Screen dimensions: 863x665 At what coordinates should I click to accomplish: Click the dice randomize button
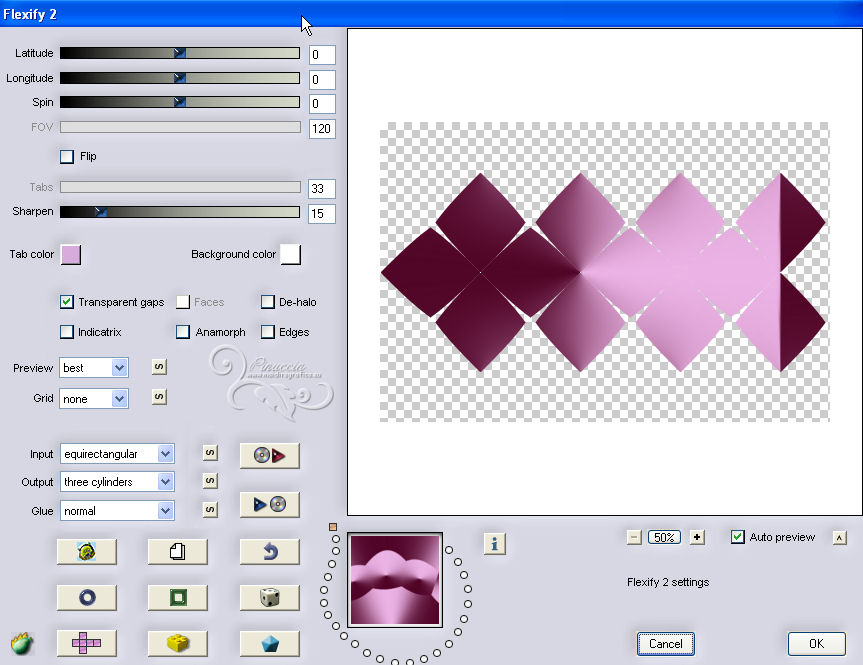click(x=270, y=597)
